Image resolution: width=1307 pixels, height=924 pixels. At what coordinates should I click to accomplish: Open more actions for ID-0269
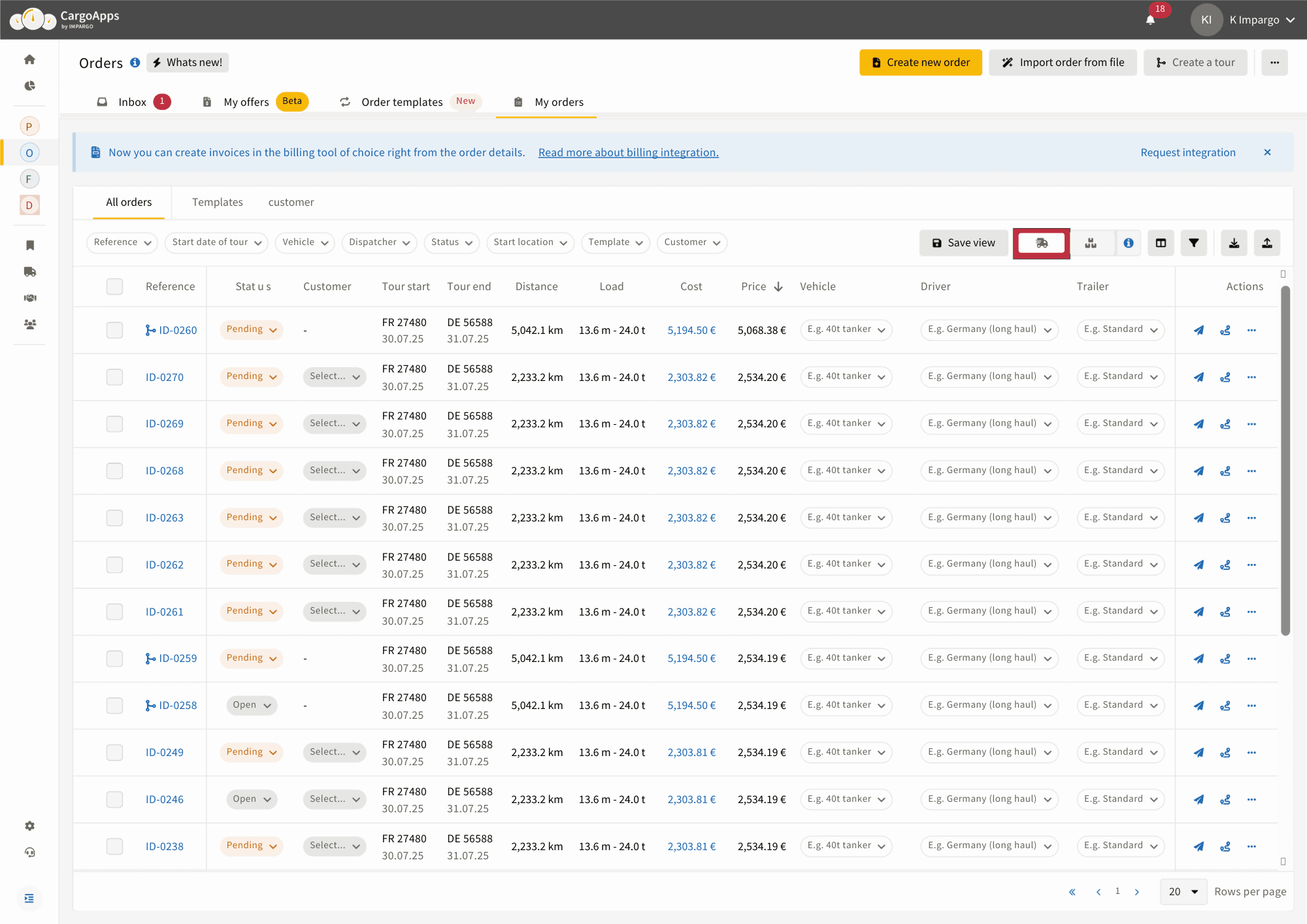click(x=1251, y=424)
